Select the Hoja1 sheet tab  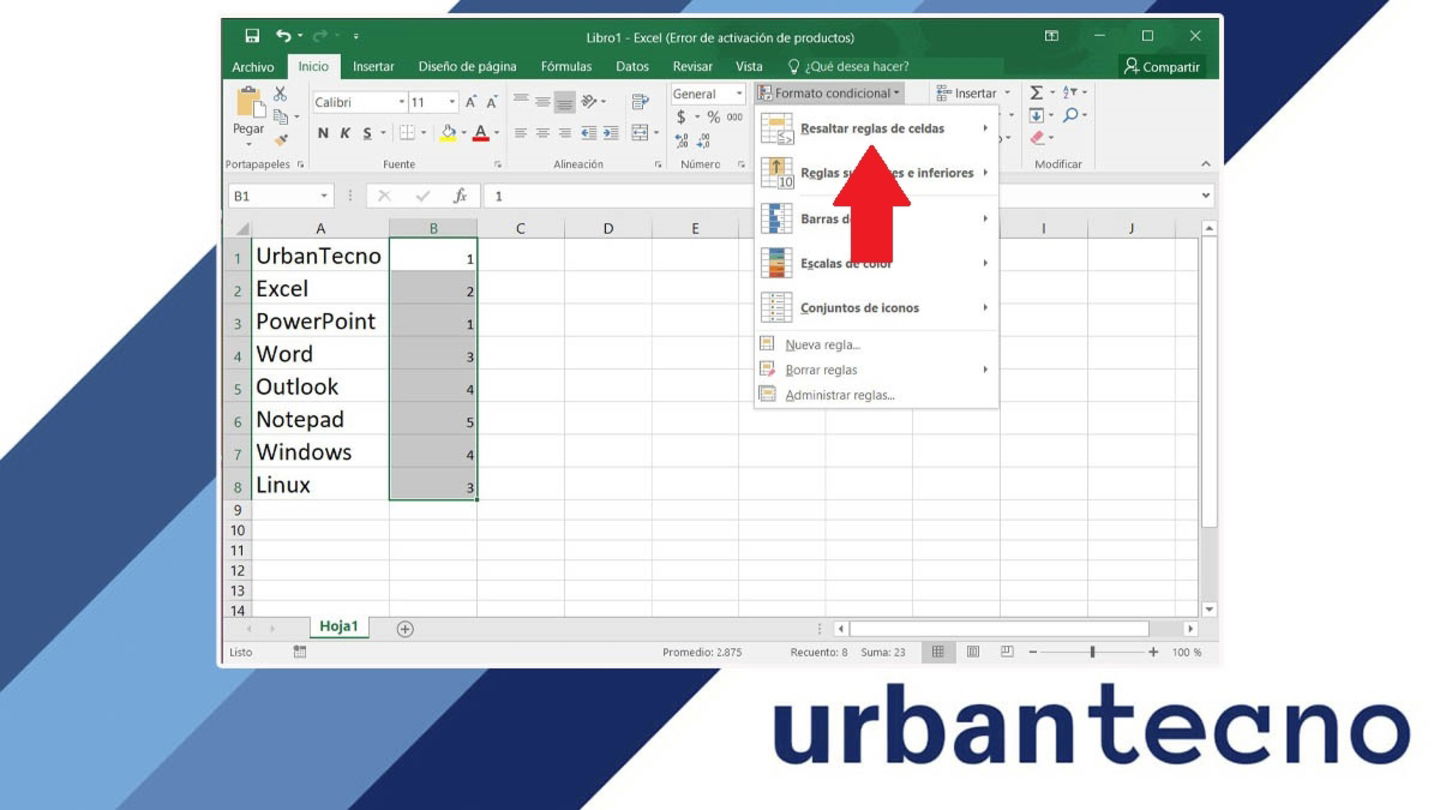[339, 626]
